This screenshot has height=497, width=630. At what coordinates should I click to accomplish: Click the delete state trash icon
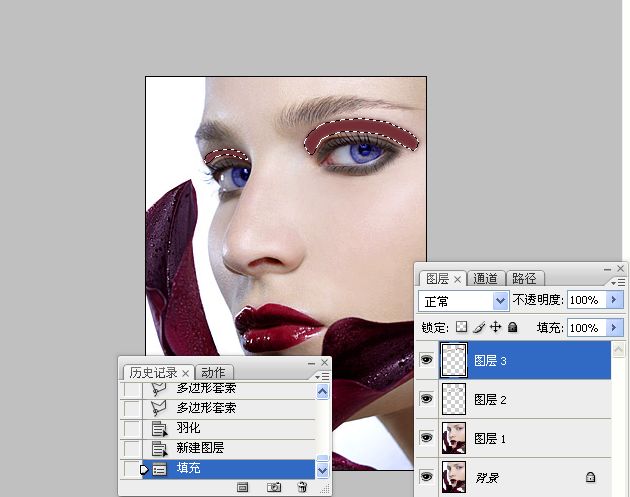[302, 487]
